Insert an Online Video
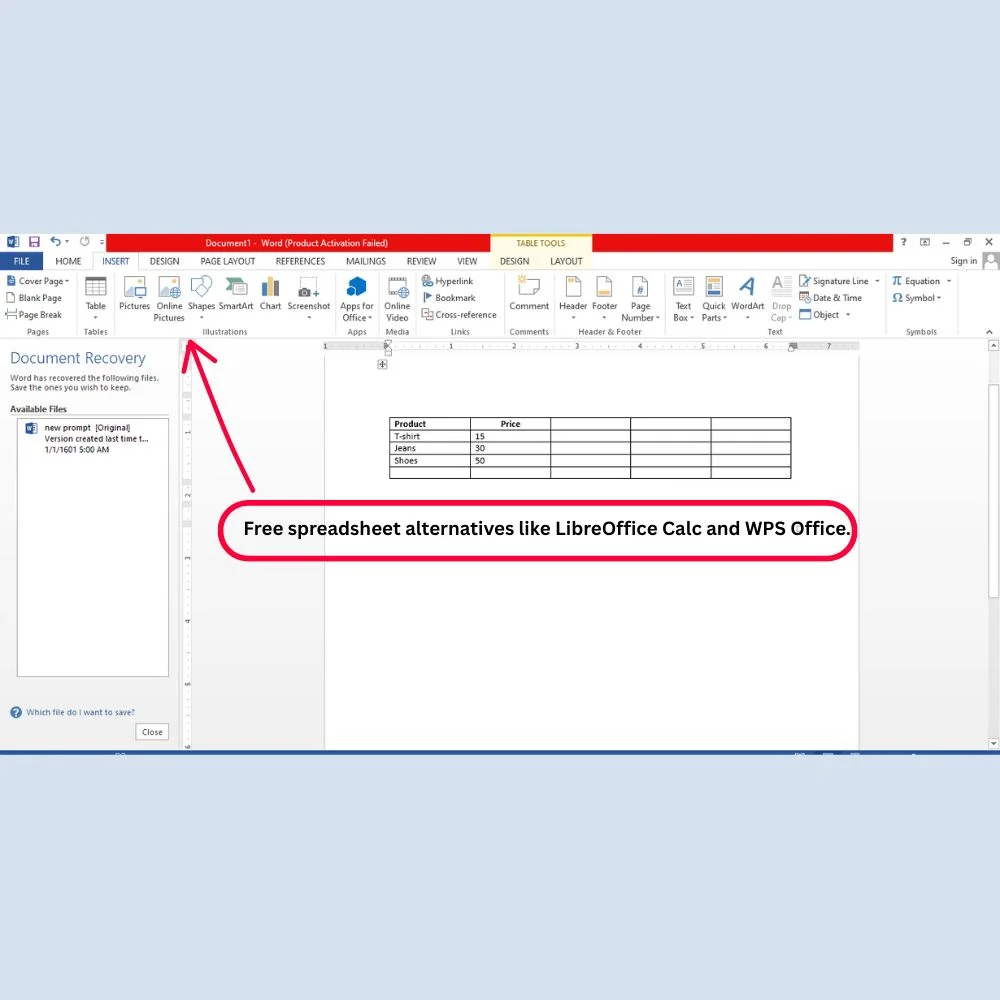1000x1000 pixels. [x=397, y=298]
